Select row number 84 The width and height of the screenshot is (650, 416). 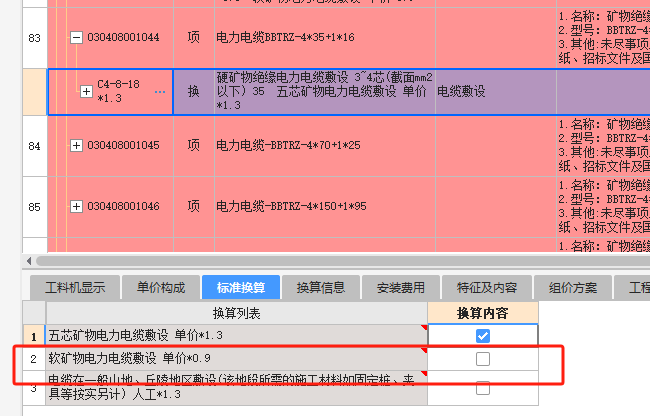coord(34,146)
